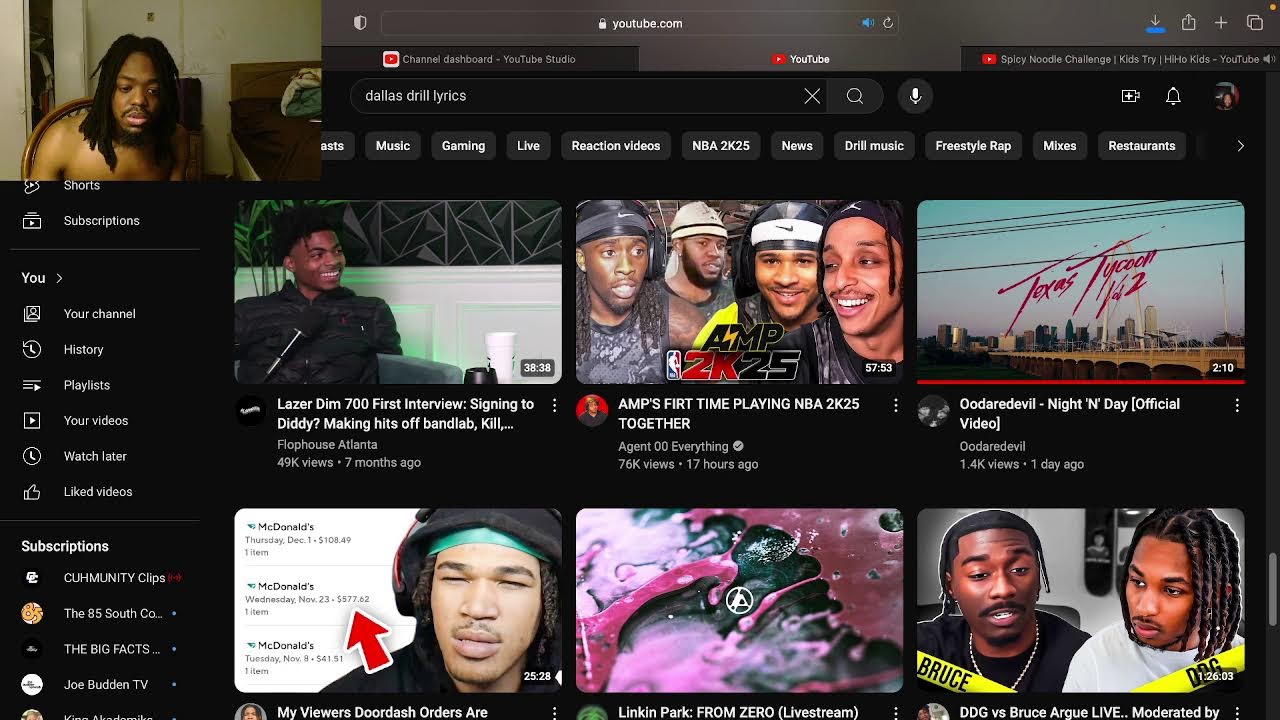Play the Linkin Park FROM ZERO thumbnail
1280x720 pixels.
point(739,600)
